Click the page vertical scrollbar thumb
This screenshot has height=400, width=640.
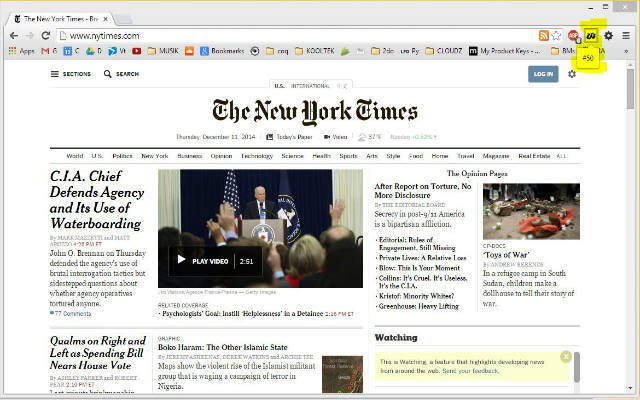[x=631, y=89]
